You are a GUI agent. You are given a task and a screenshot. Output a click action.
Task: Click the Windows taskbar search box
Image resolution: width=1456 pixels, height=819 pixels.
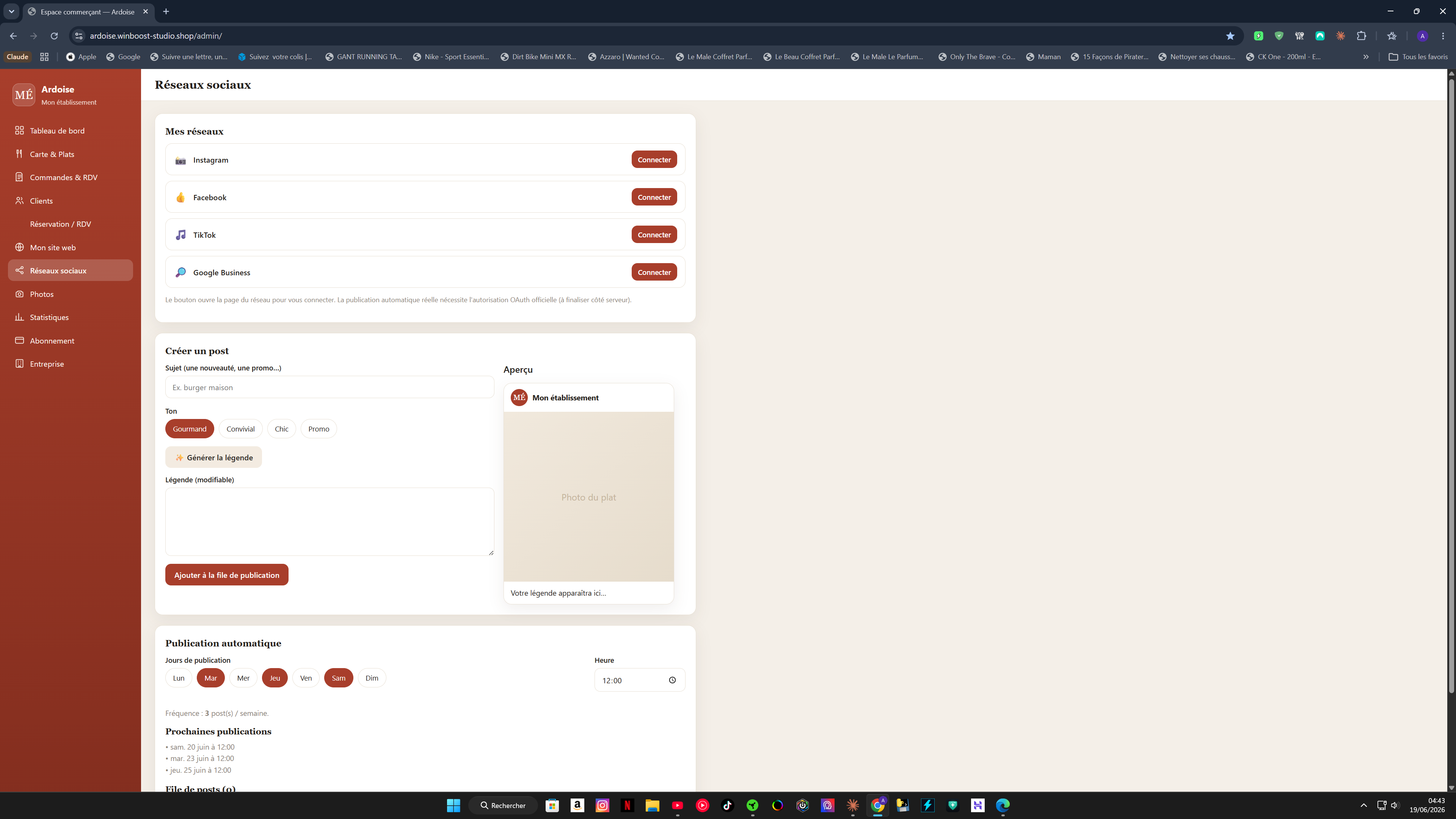[x=503, y=805]
